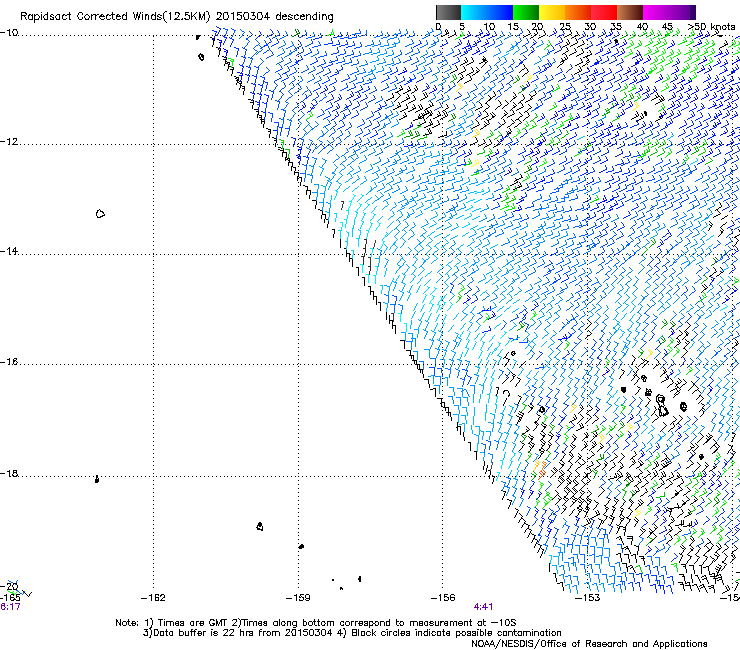Click the brown 35-40 knots legend swatch
The height and width of the screenshot is (650, 740).
[630, 12]
